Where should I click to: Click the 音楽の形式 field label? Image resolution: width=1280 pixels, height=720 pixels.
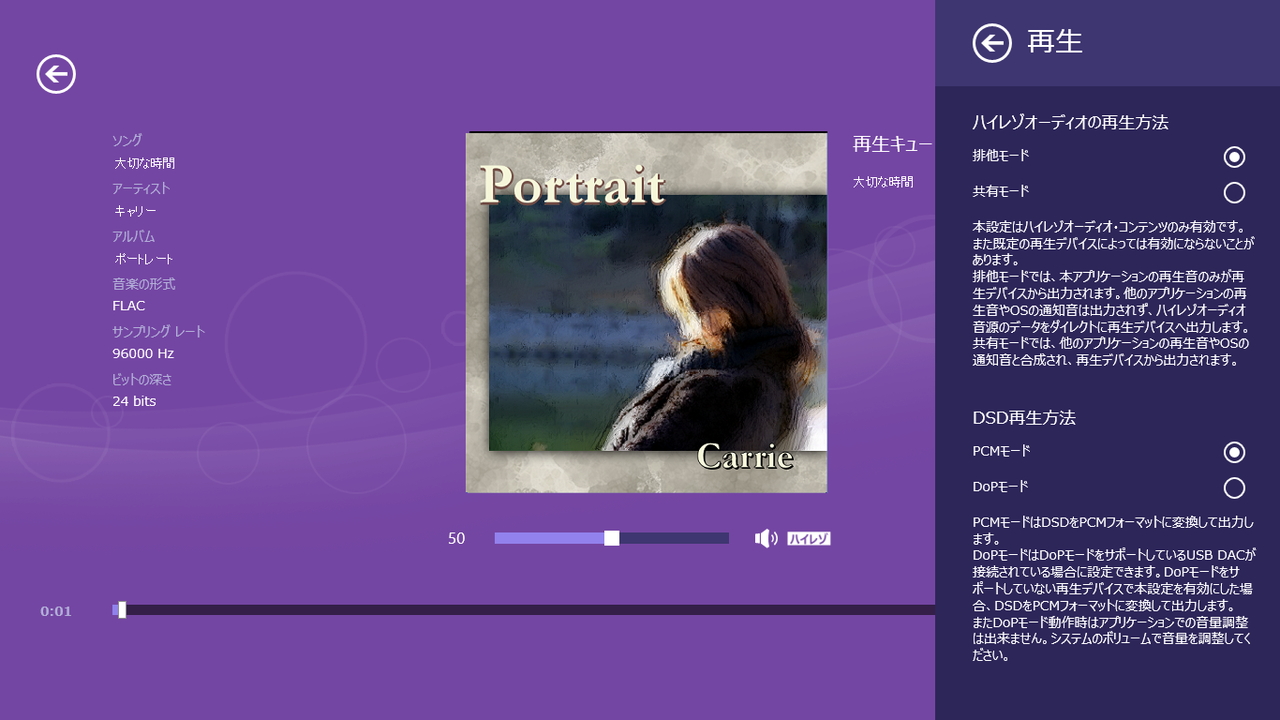pos(143,284)
